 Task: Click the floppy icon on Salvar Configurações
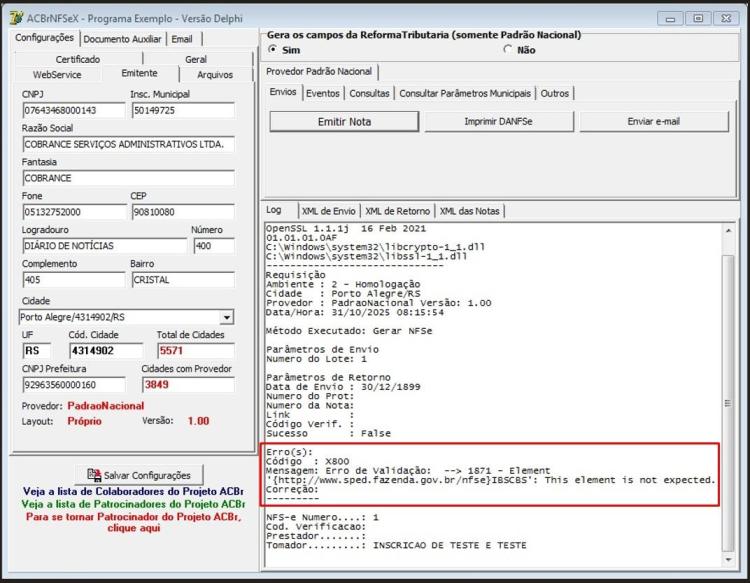(94, 474)
